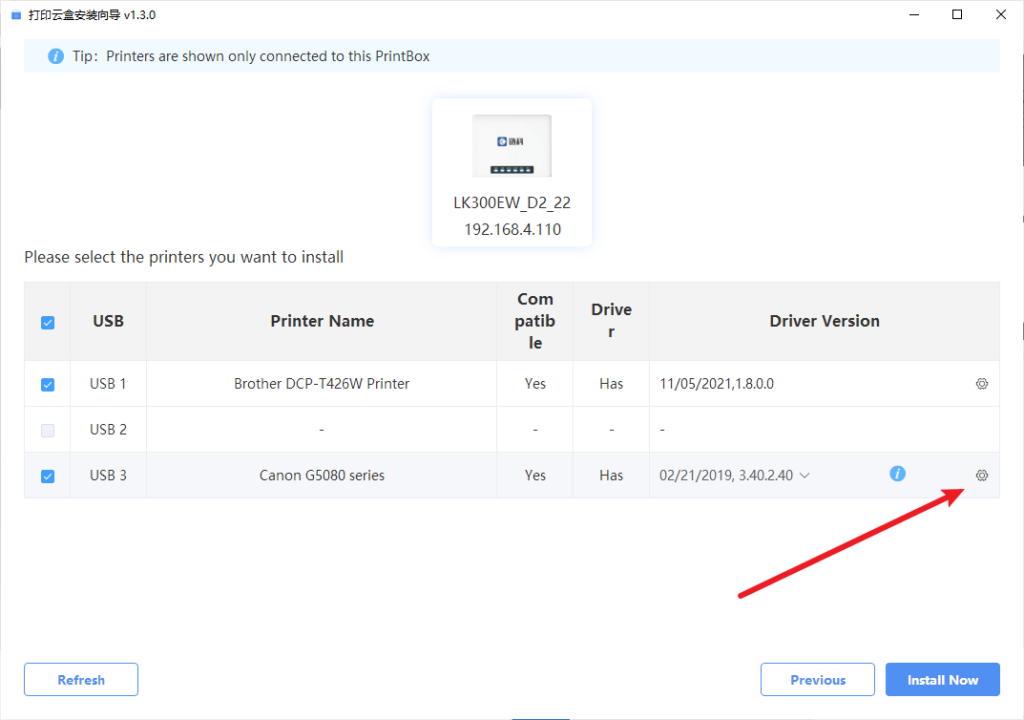Click the app icon in title bar

click(16, 15)
